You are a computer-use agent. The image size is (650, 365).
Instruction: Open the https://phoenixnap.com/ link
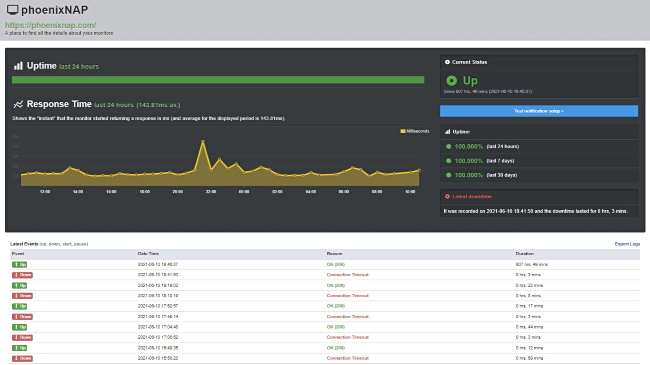pyautogui.click(x=51, y=25)
